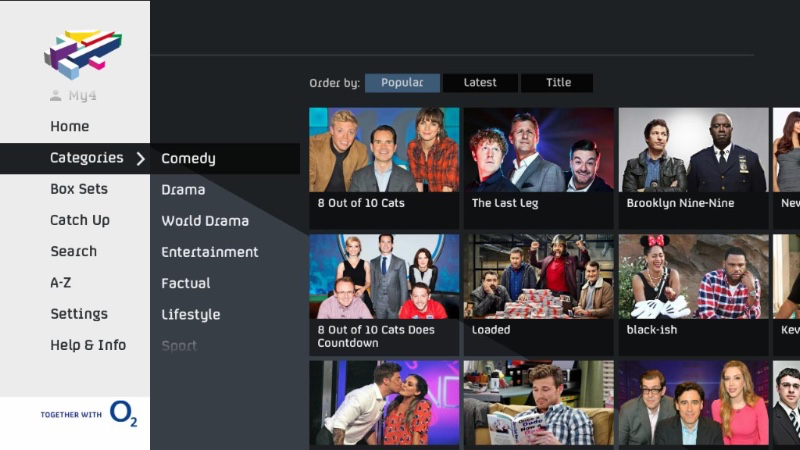Select Sport category
This screenshot has height=450, width=800.
point(179,346)
